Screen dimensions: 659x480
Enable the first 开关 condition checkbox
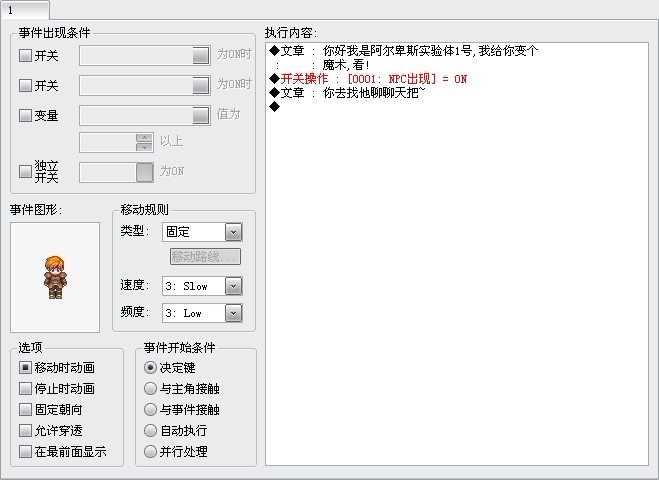pos(25,55)
